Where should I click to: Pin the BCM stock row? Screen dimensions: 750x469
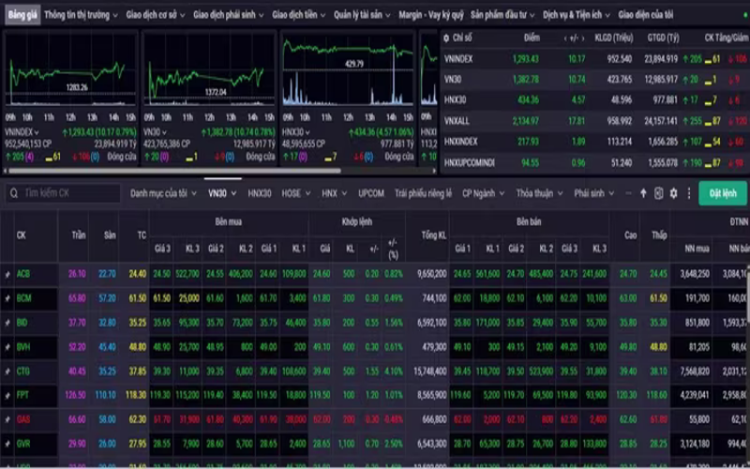coord(8,298)
